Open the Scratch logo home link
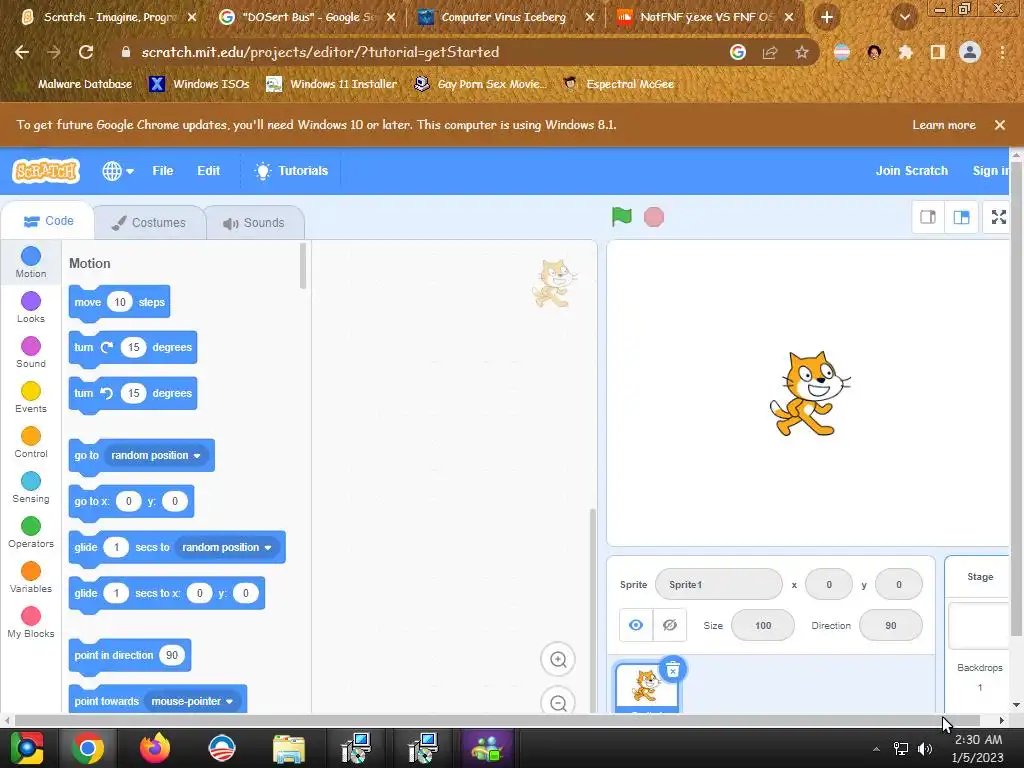Viewport: 1024px width, 768px height. (x=46, y=171)
